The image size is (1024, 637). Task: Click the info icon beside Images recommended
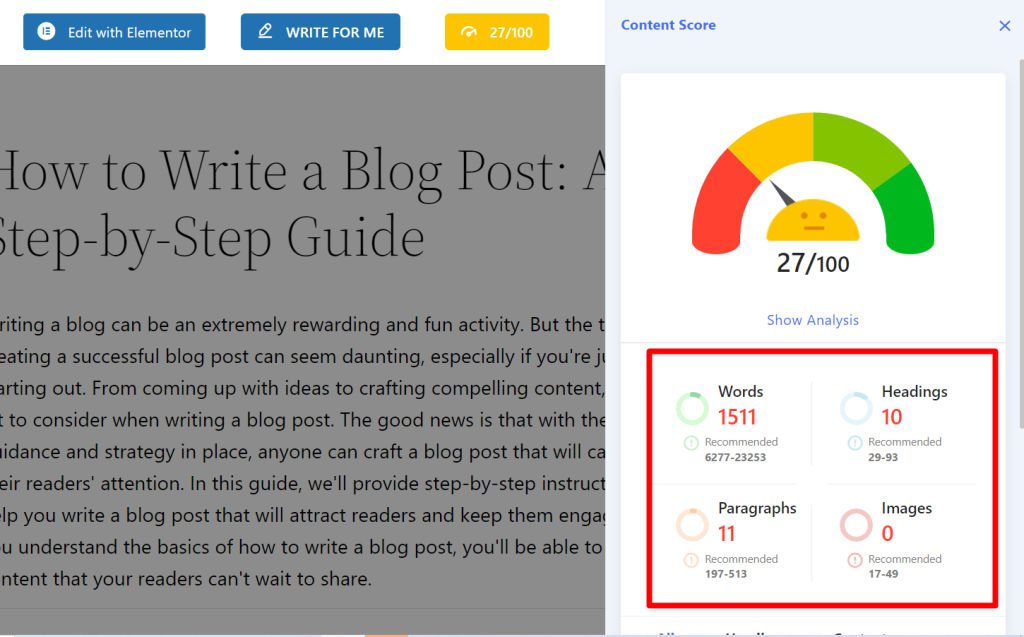(x=854, y=560)
